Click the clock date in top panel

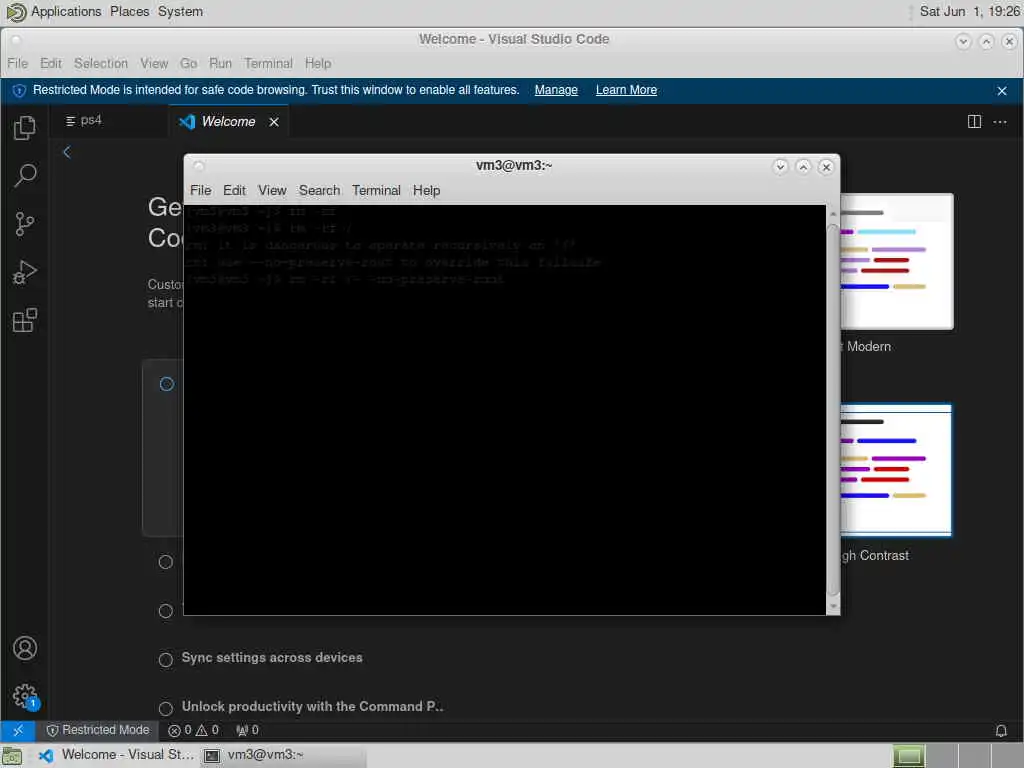pyautogui.click(x=969, y=11)
